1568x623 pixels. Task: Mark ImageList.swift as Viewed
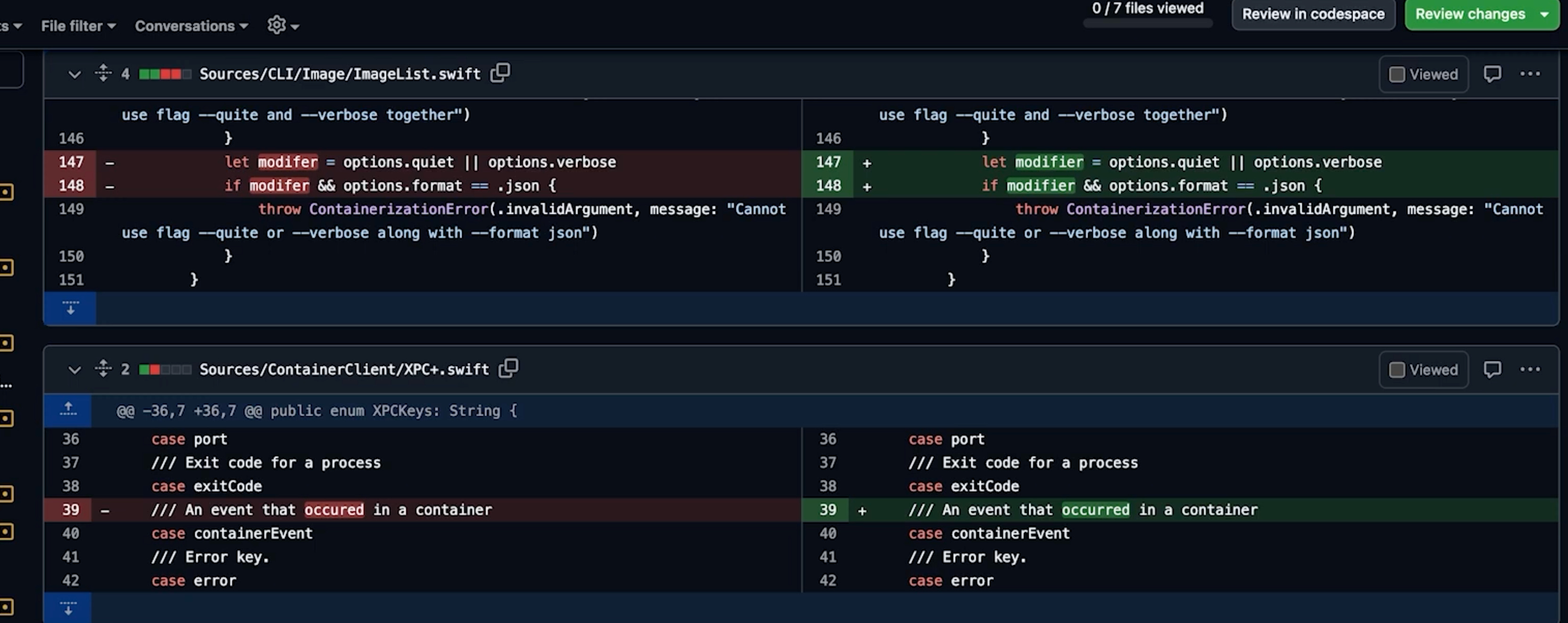pyautogui.click(x=1423, y=74)
